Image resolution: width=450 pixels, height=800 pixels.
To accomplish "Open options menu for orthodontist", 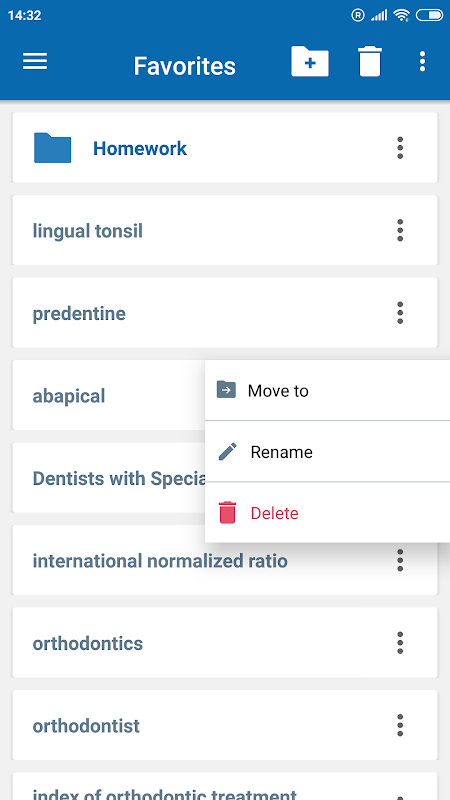I will 400,726.
